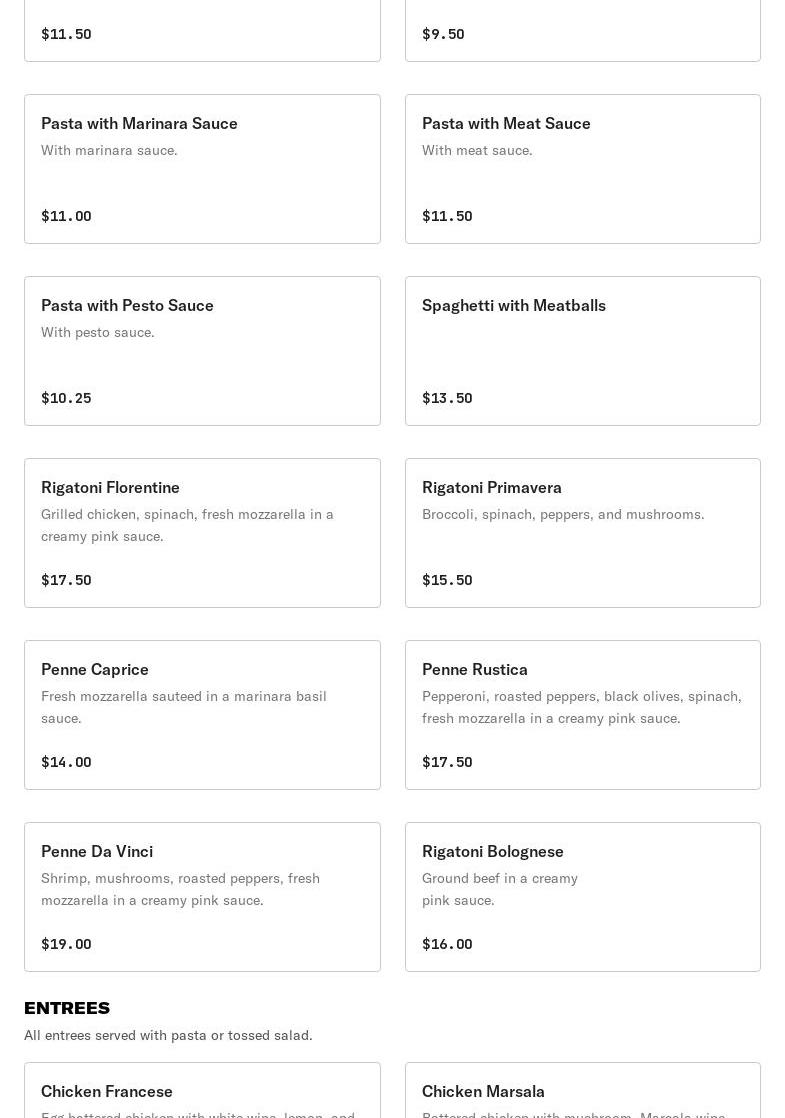Open Chicken Marsala entree
This screenshot has height=1118, width=785.
(583, 1090)
